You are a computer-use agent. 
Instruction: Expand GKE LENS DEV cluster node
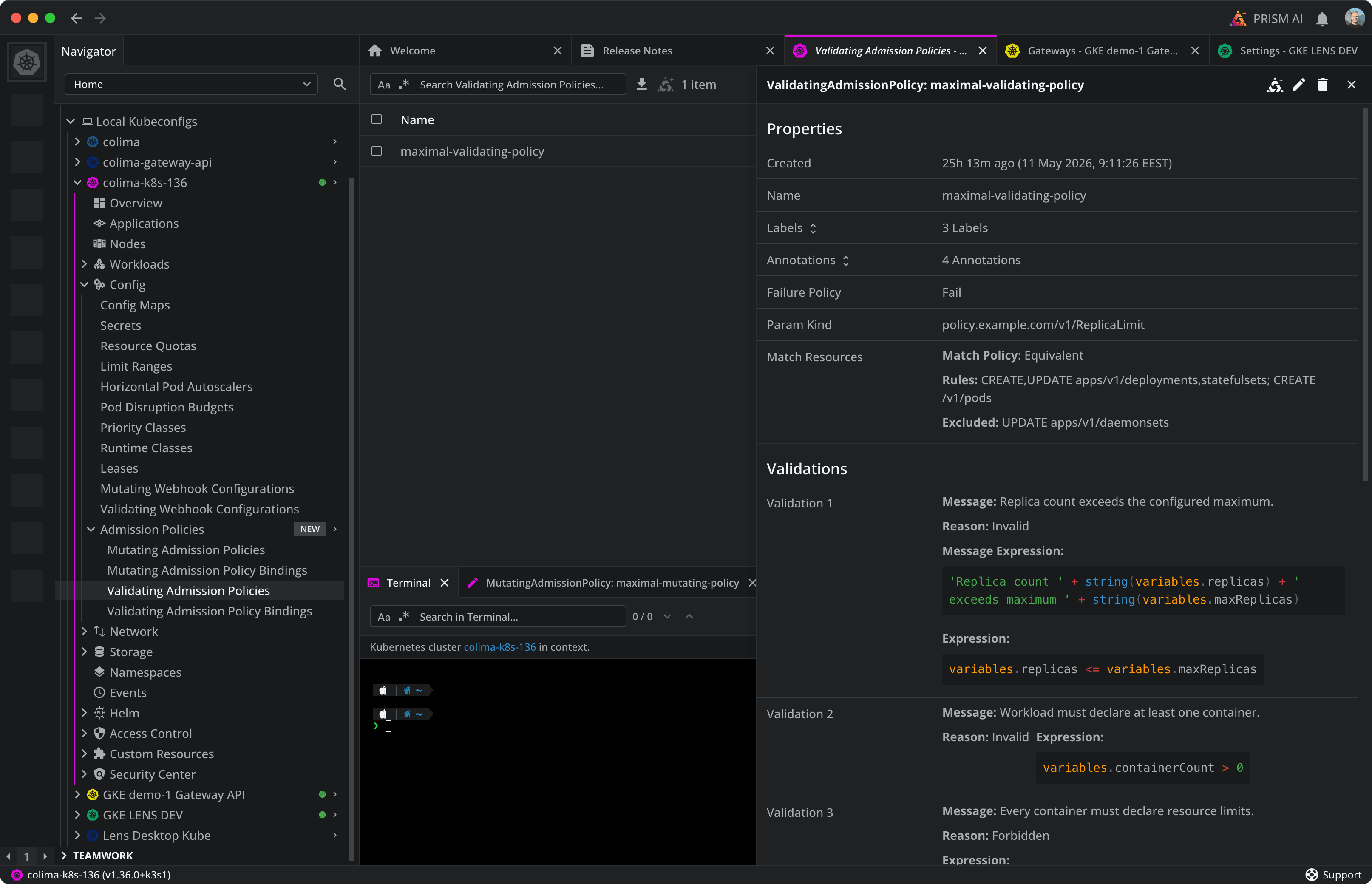pyautogui.click(x=77, y=815)
